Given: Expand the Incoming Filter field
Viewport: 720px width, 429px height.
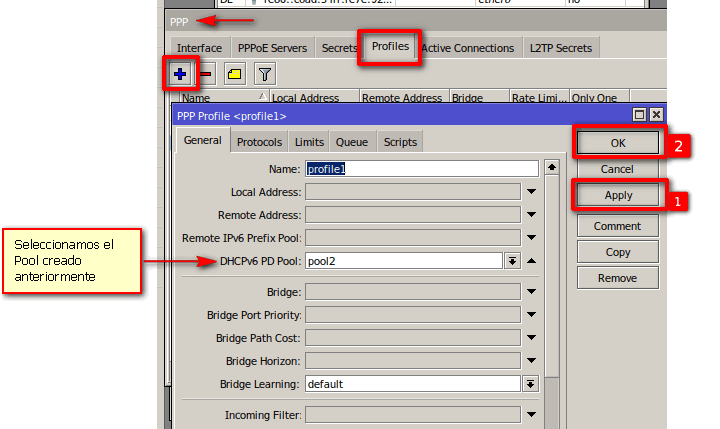Looking at the screenshot, I should pos(532,414).
